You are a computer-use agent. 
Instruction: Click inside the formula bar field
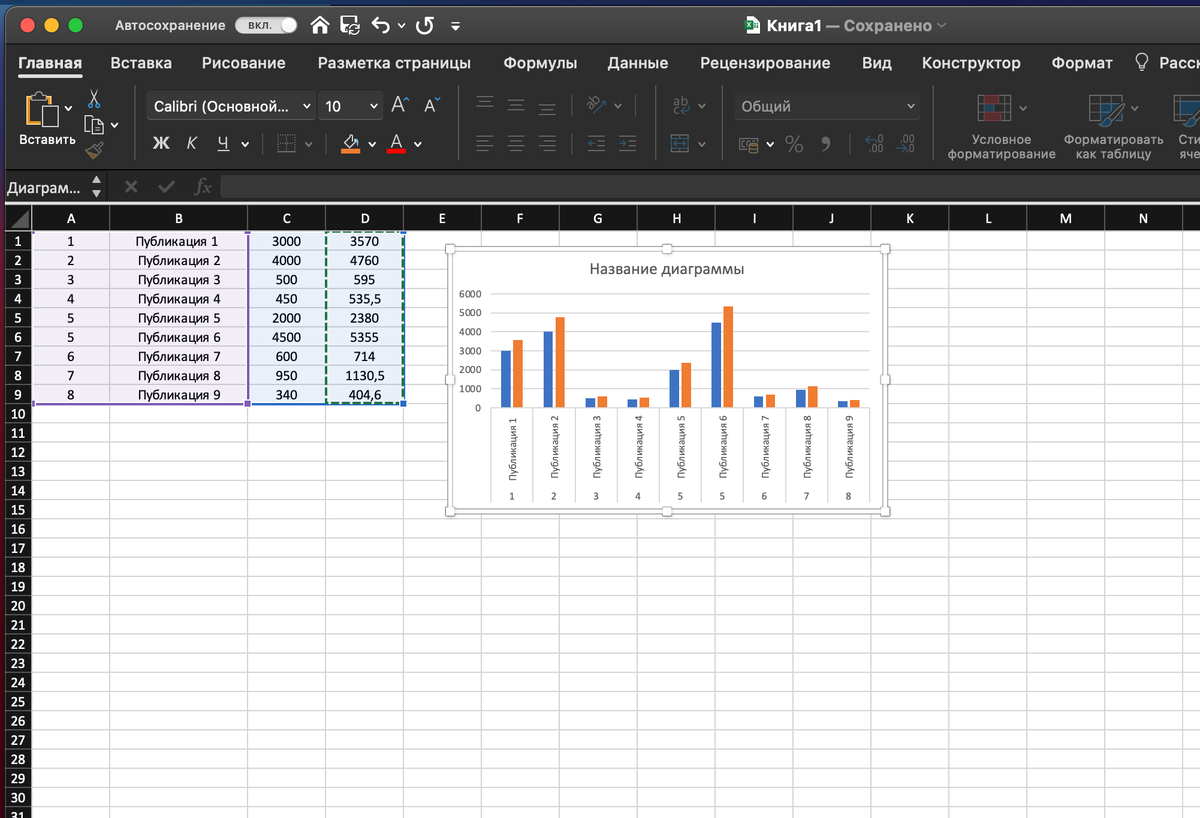click(x=709, y=187)
